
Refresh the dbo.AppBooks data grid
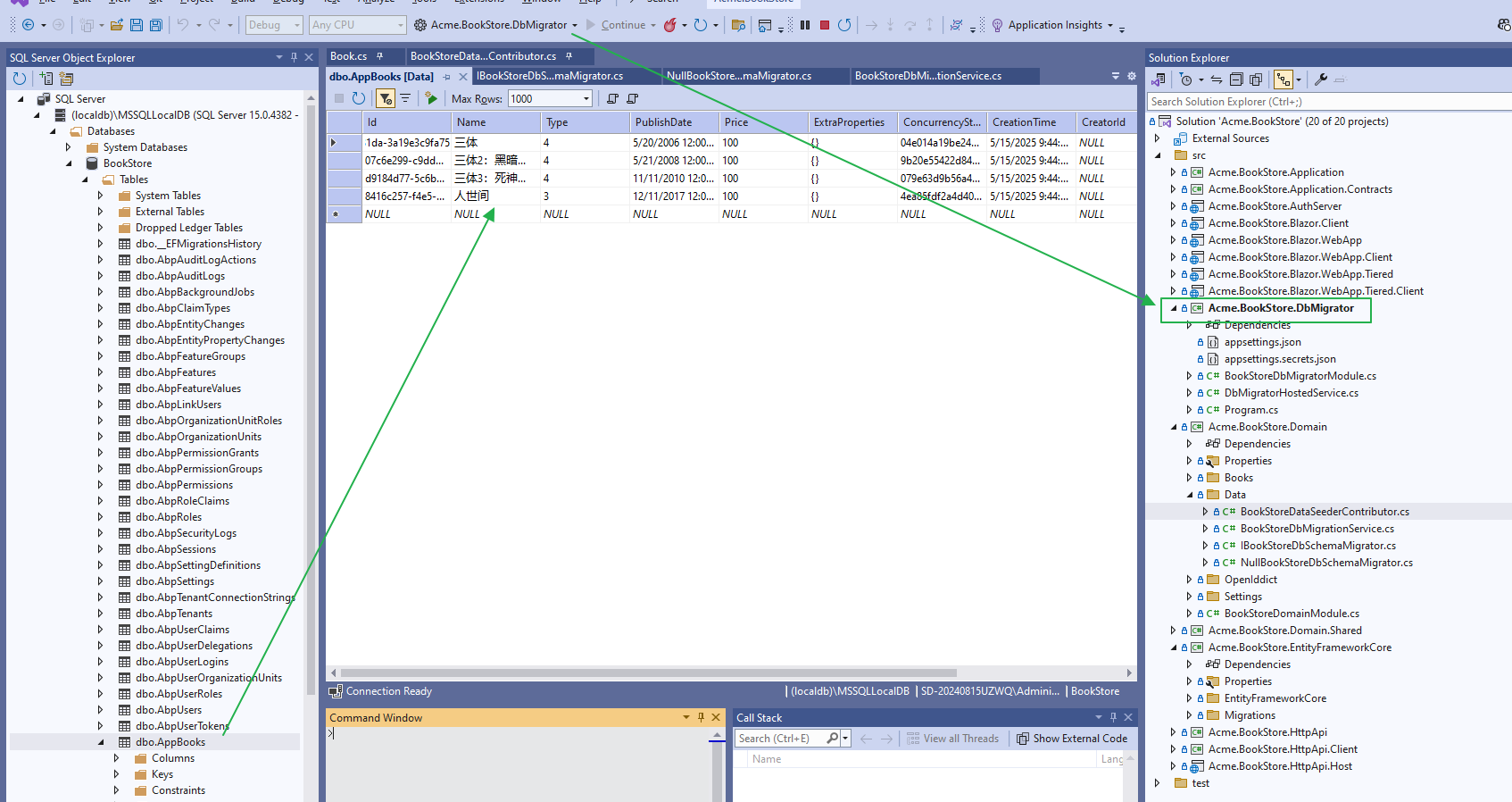[x=359, y=98]
